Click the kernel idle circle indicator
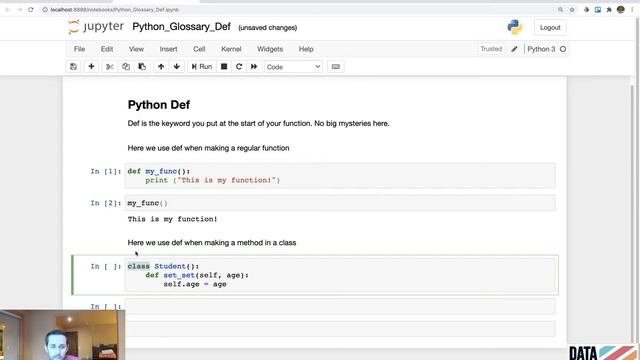Screen dimensions: 640x360 click(x=563, y=49)
